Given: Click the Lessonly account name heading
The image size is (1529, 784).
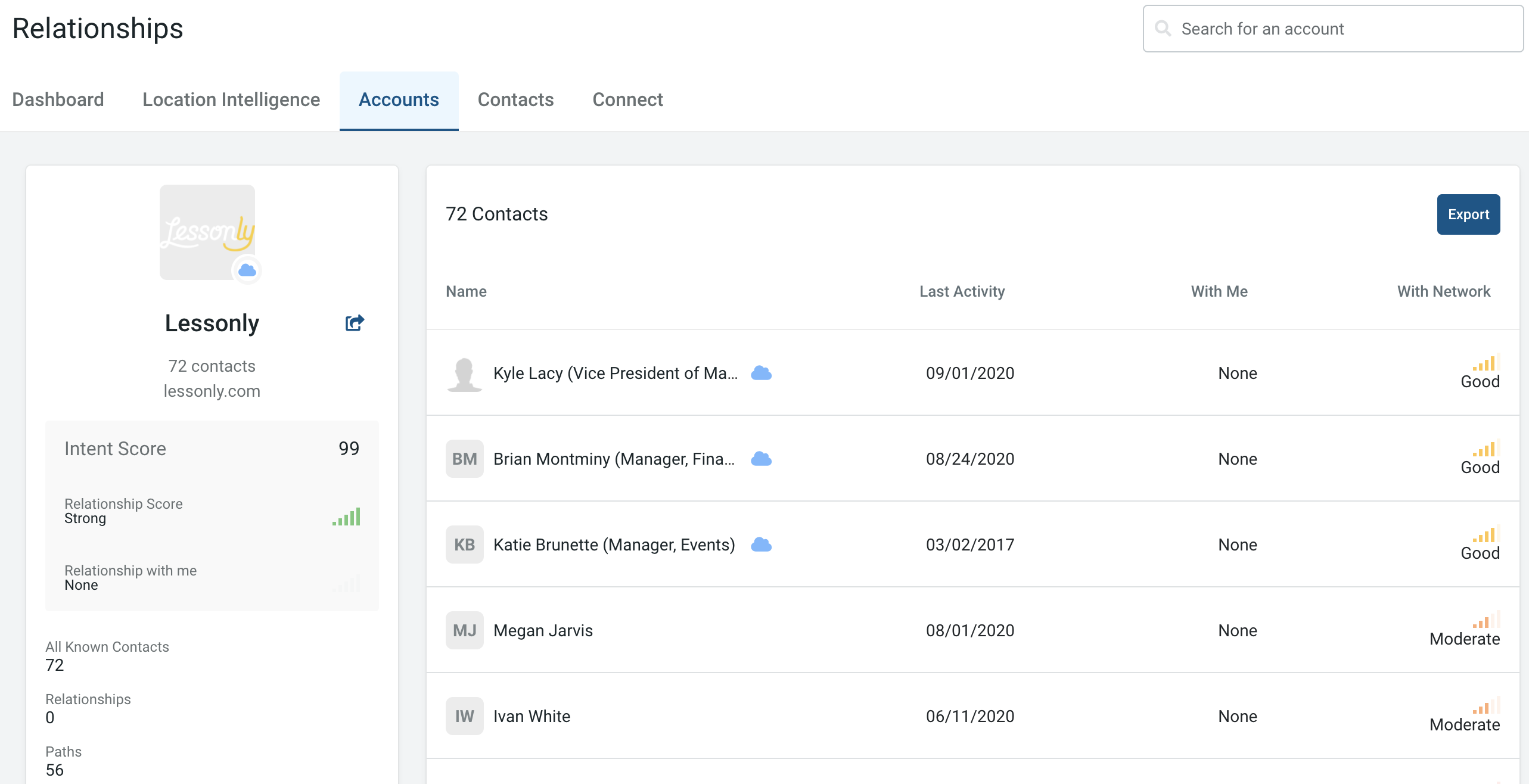Looking at the screenshot, I should pos(212,323).
